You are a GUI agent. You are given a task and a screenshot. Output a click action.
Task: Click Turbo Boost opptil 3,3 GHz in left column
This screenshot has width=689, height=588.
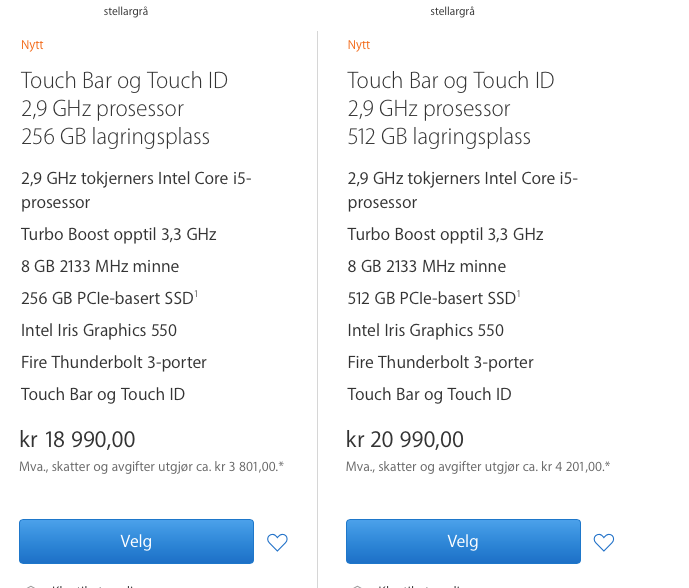tap(119, 235)
